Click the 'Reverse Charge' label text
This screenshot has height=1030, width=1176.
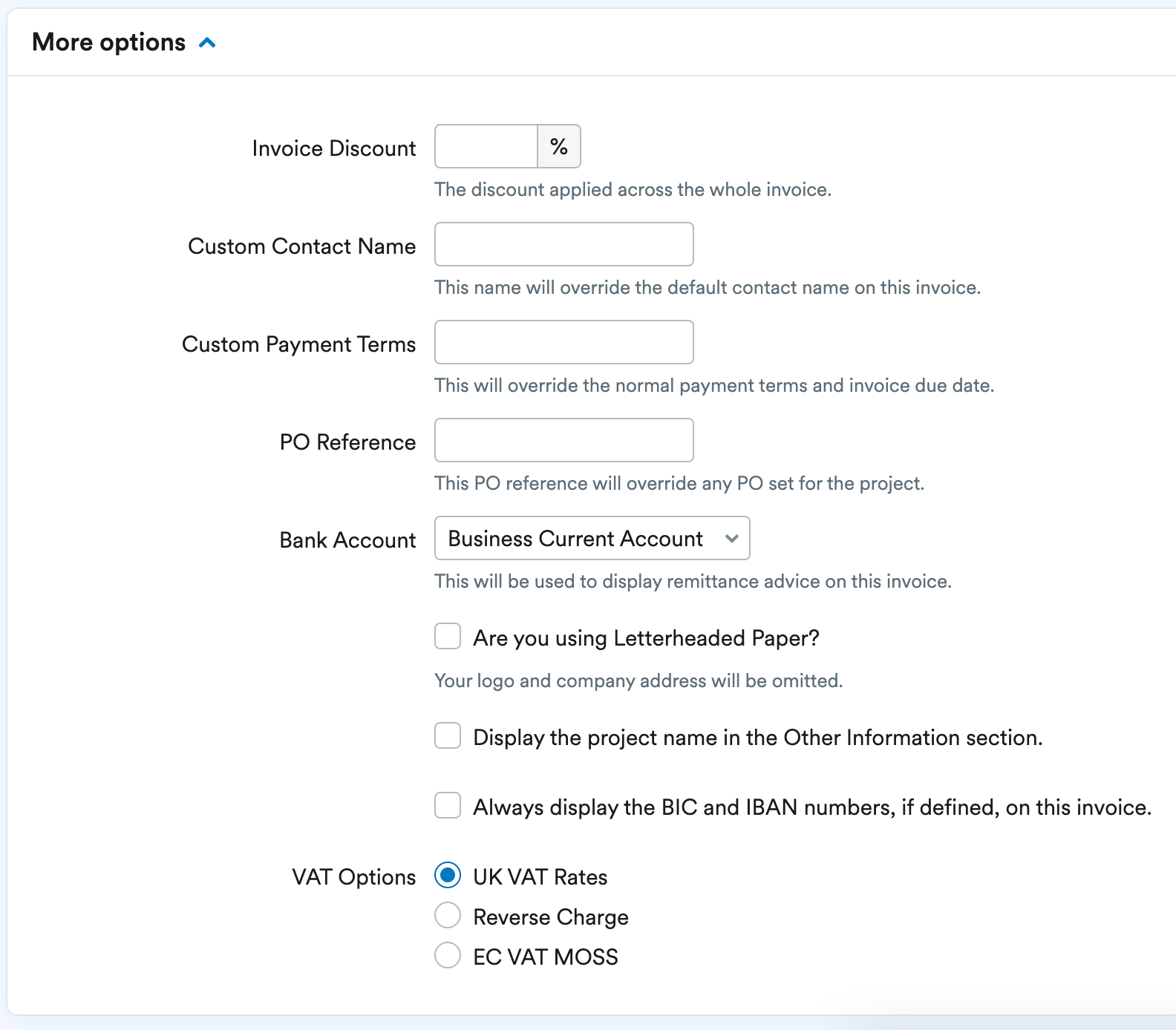point(551,917)
